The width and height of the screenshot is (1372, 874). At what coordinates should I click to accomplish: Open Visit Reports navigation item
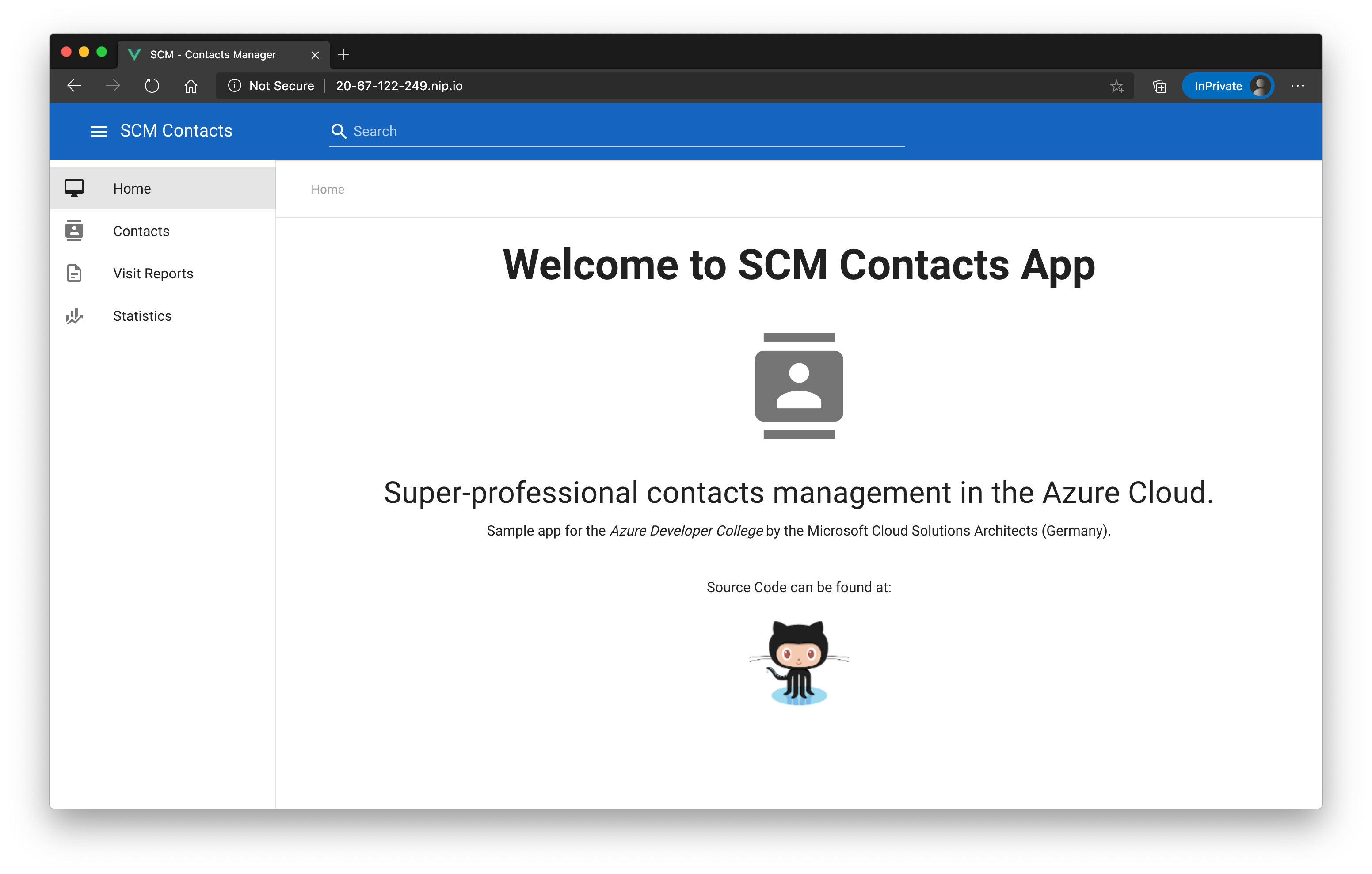pos(153,274)
